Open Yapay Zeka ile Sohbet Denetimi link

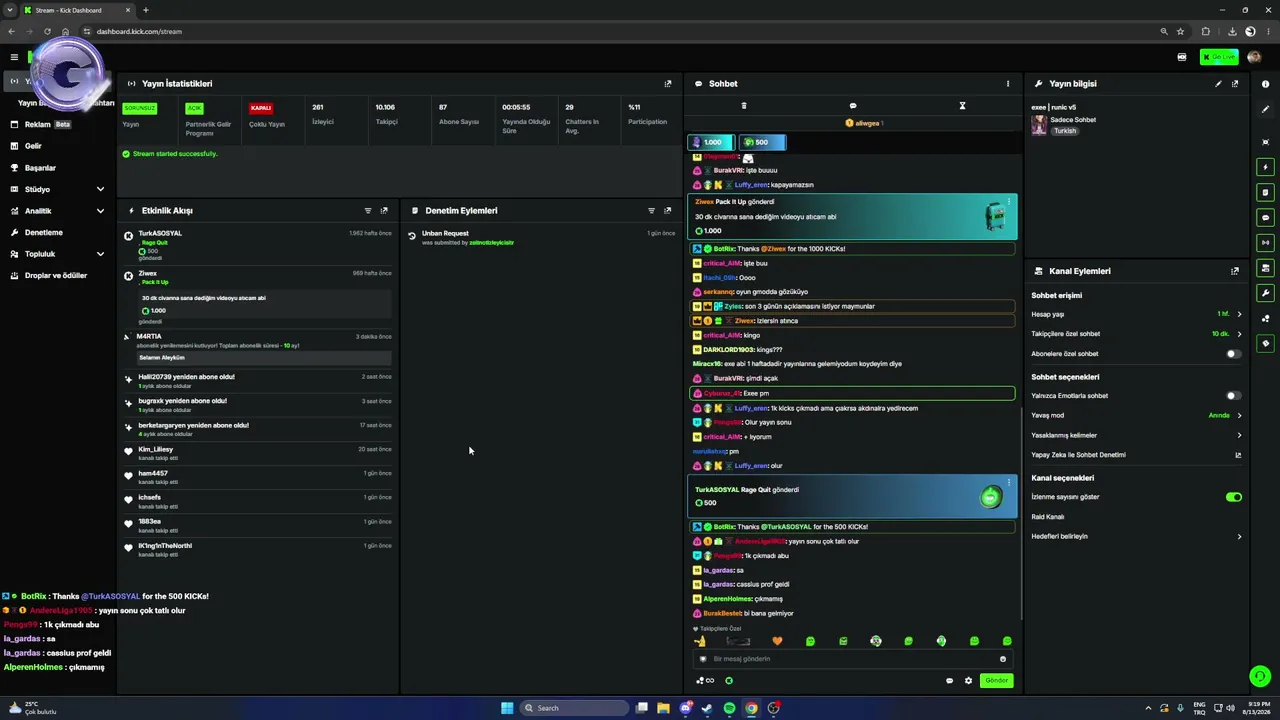(1136, 455)
